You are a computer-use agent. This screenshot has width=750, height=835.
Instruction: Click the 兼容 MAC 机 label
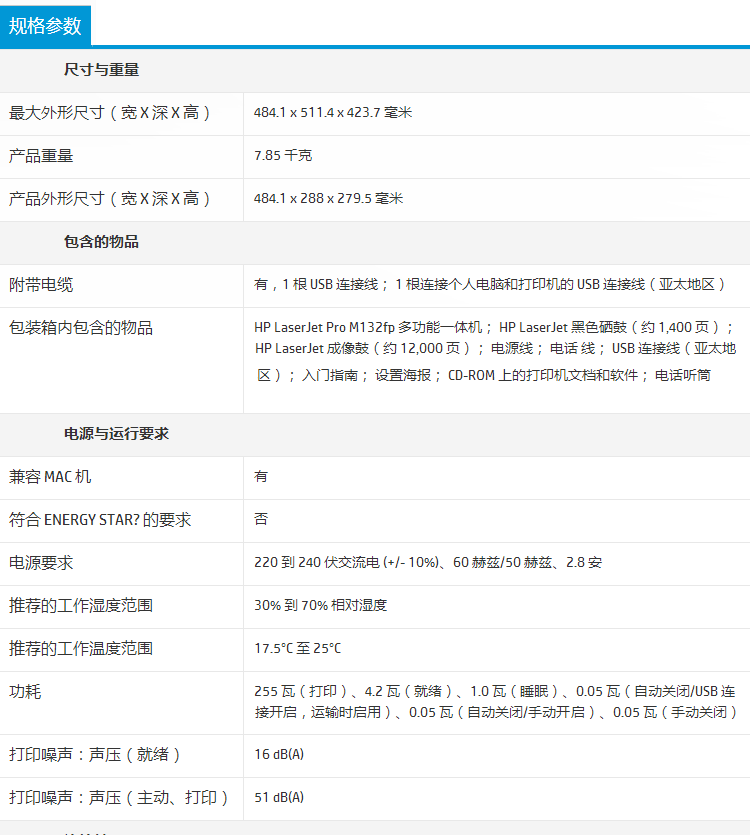(50, 477)
